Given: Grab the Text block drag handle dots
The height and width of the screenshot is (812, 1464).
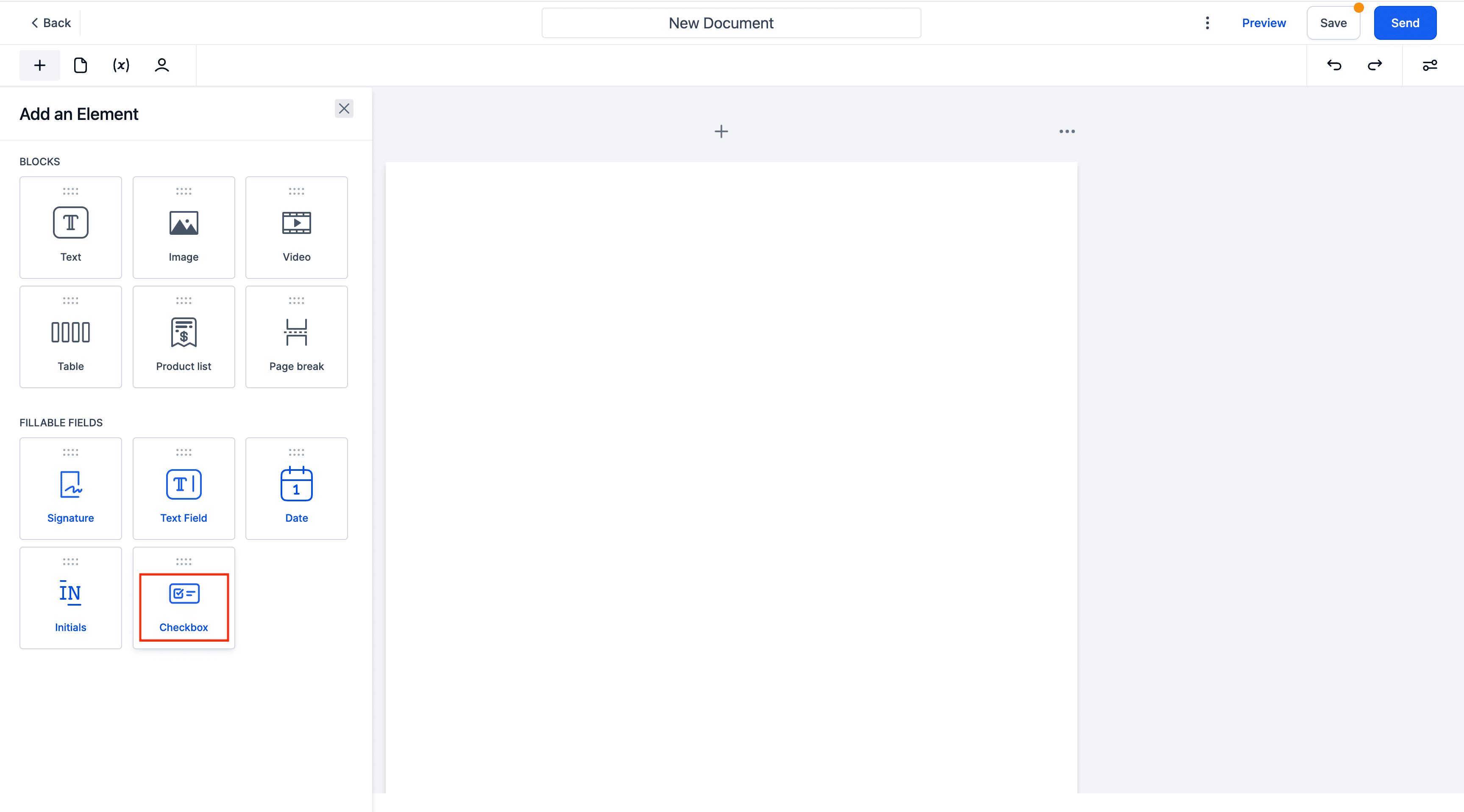Looking at the screenshot, I should pos(70,191).
